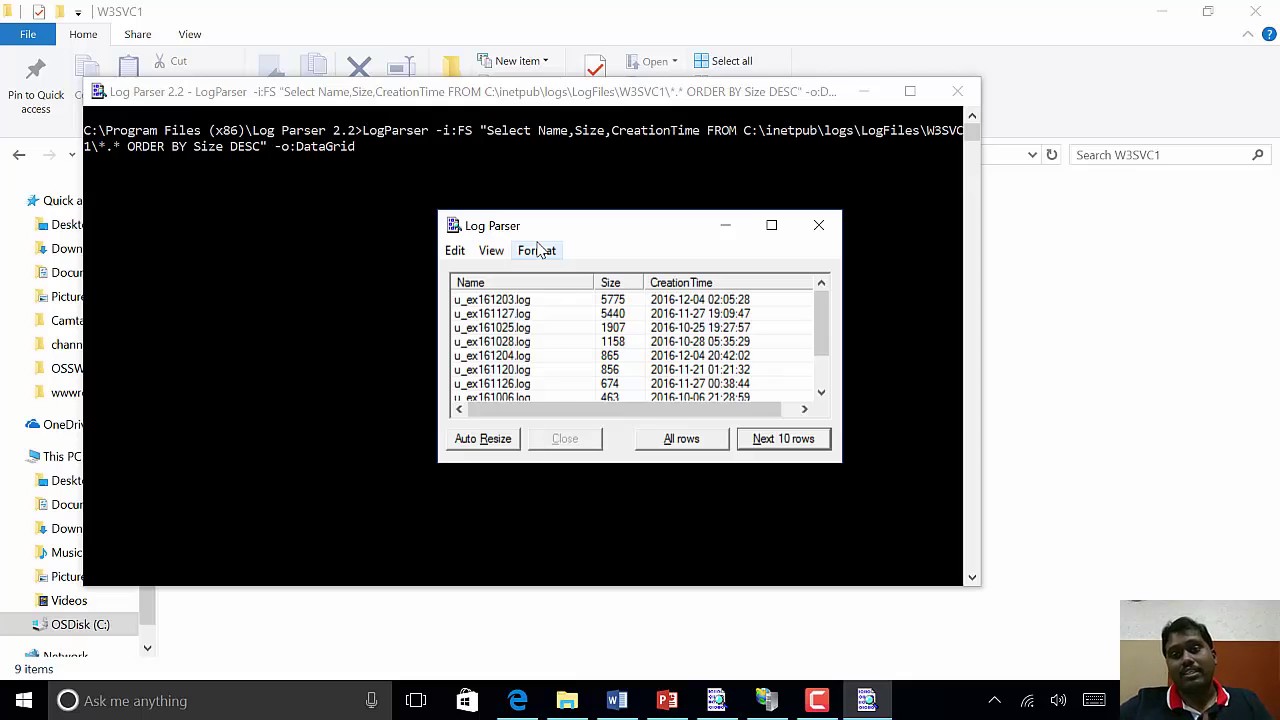Viewport: 1280px width, 720px height.
Task: Open the Format menu in Log Parser
Action: pos(537,251)
